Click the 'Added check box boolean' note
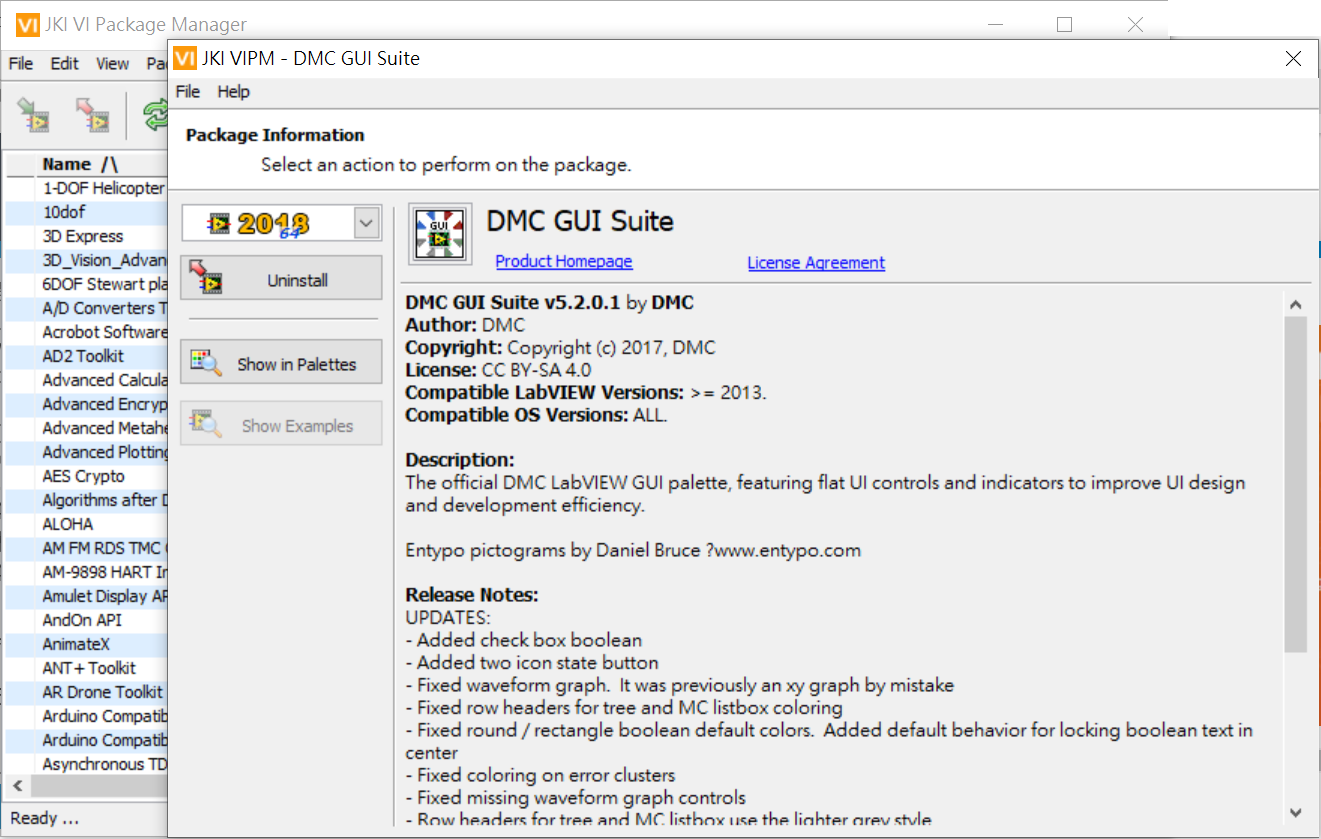This screenshot has width=1321, height=839. tap(524, 640)
